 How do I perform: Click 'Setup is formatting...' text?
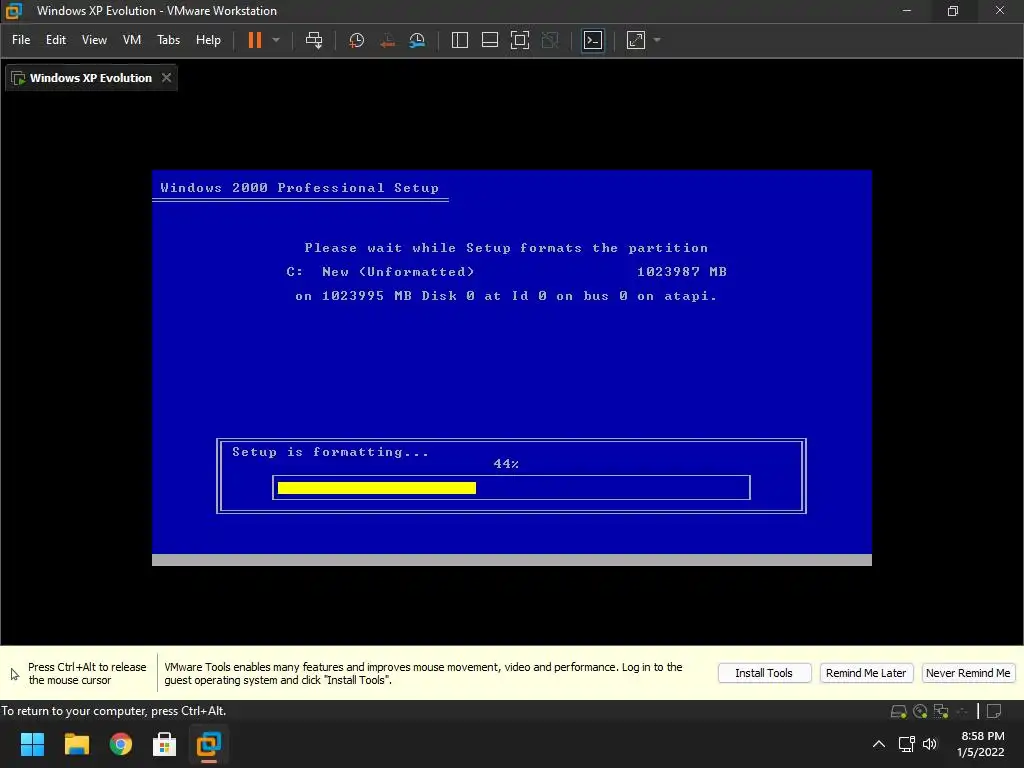[330, 452]
